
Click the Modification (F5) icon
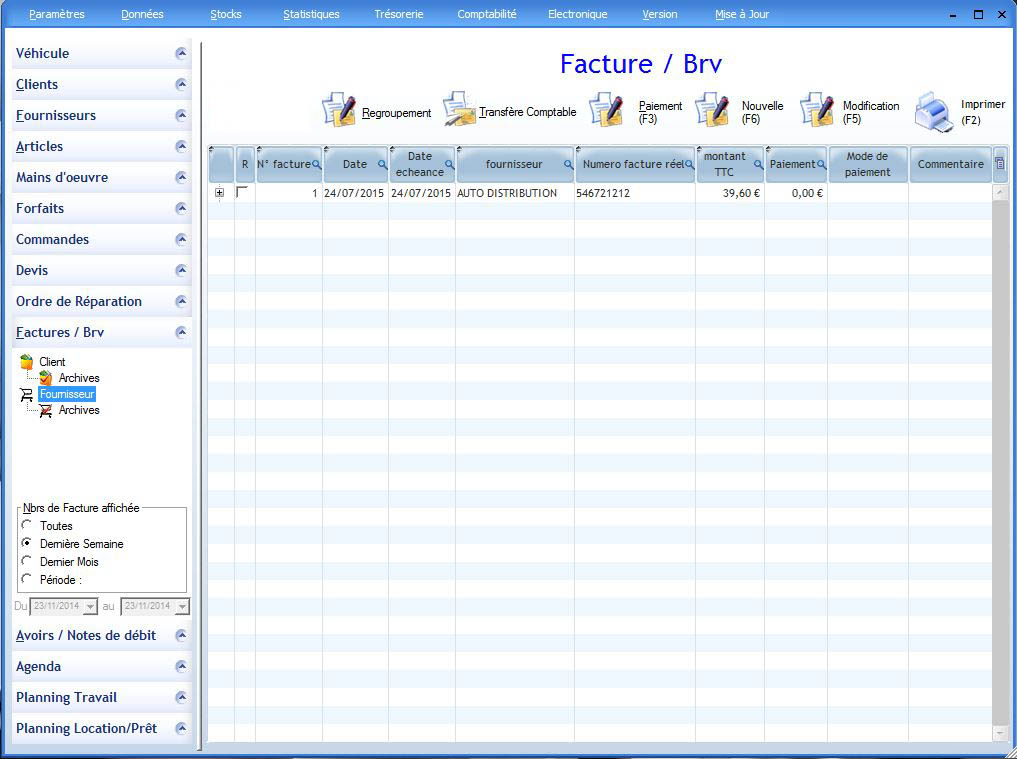click(817, 110)
